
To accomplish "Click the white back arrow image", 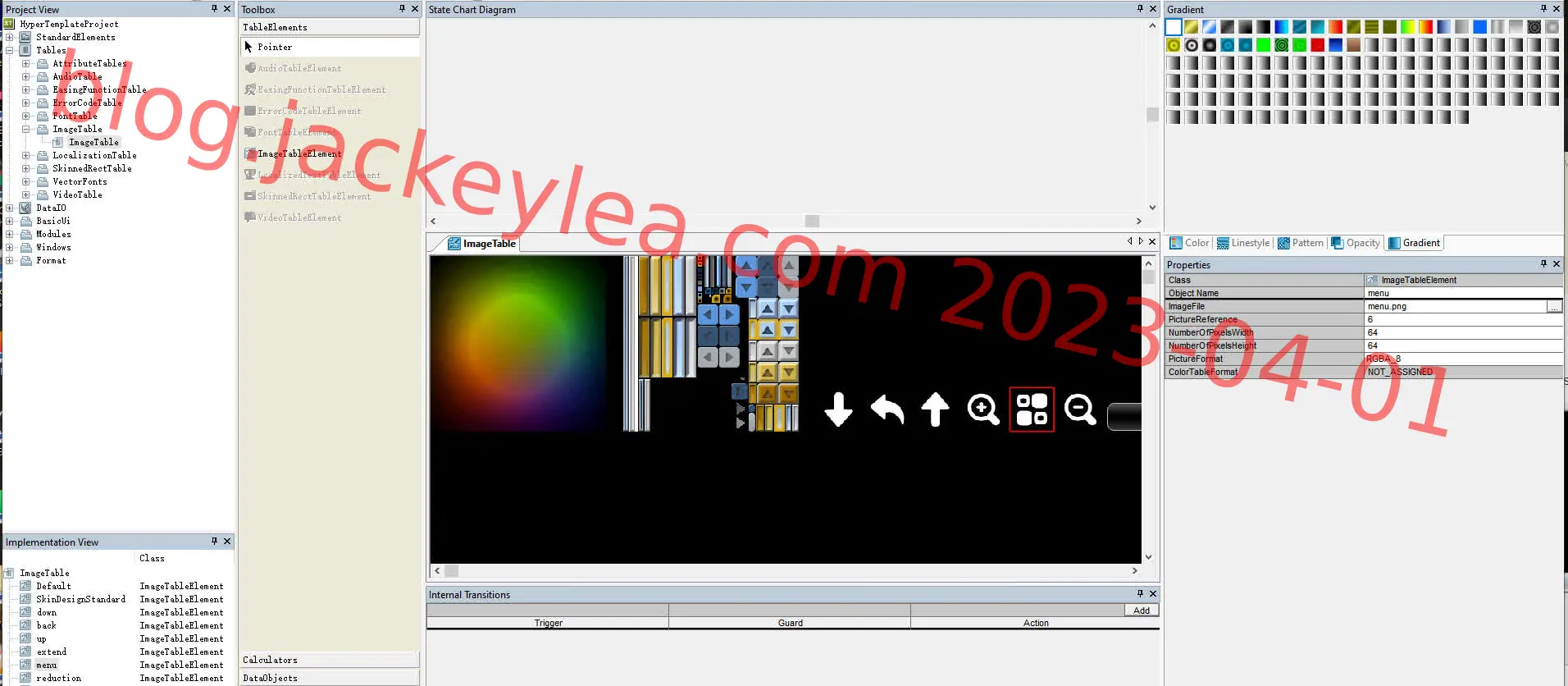I will pyautogui.click(x=887, y=409).
